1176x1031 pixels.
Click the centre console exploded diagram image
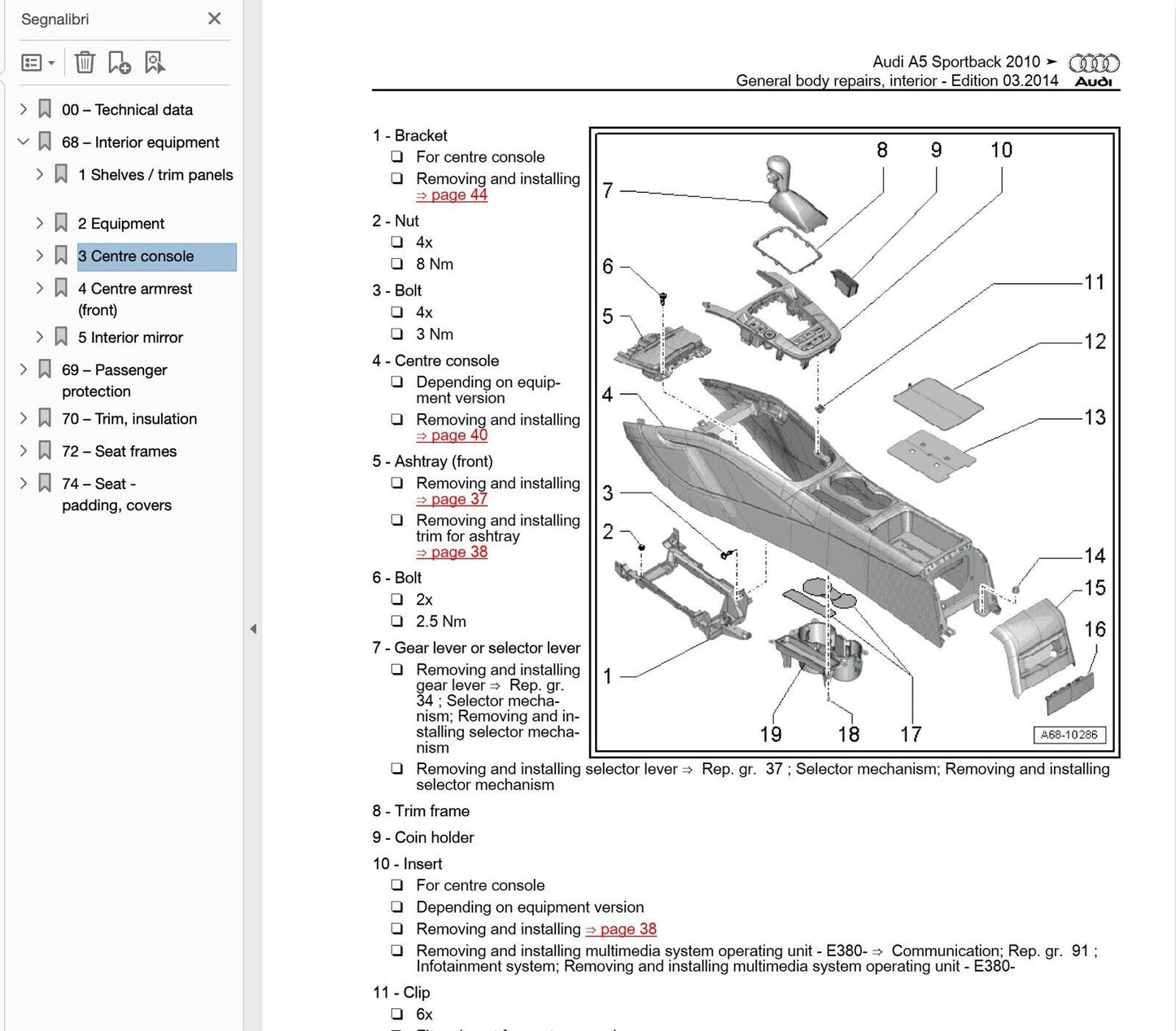click(855, 439)
